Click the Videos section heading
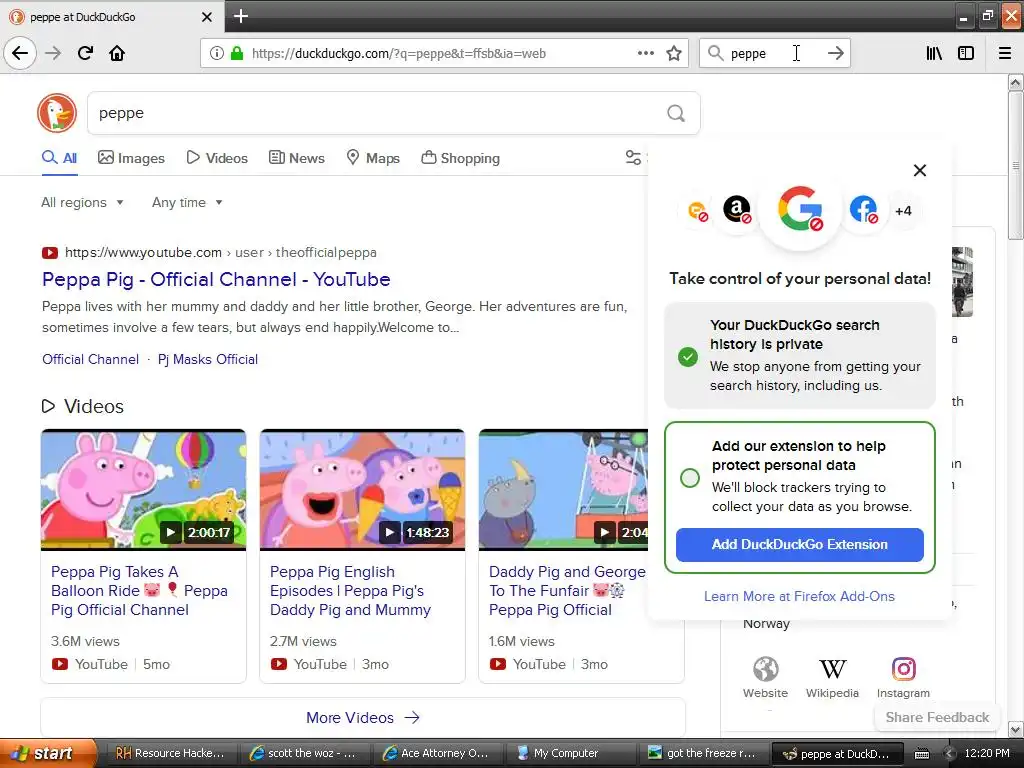The height and width of the screenshot is (768, 1024). pos(83,406)
